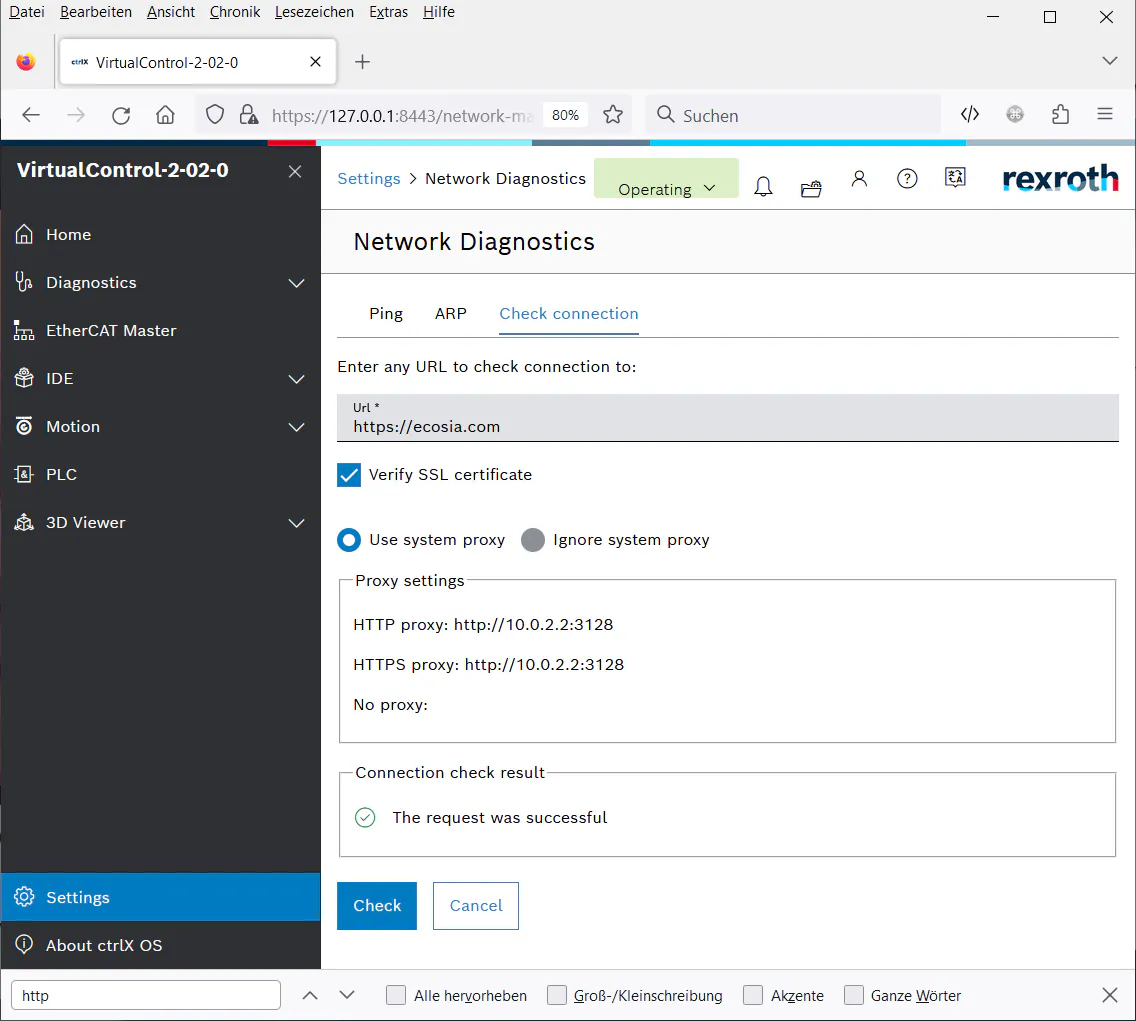
Task: Open the user profile icon
Action: point(859,179)
